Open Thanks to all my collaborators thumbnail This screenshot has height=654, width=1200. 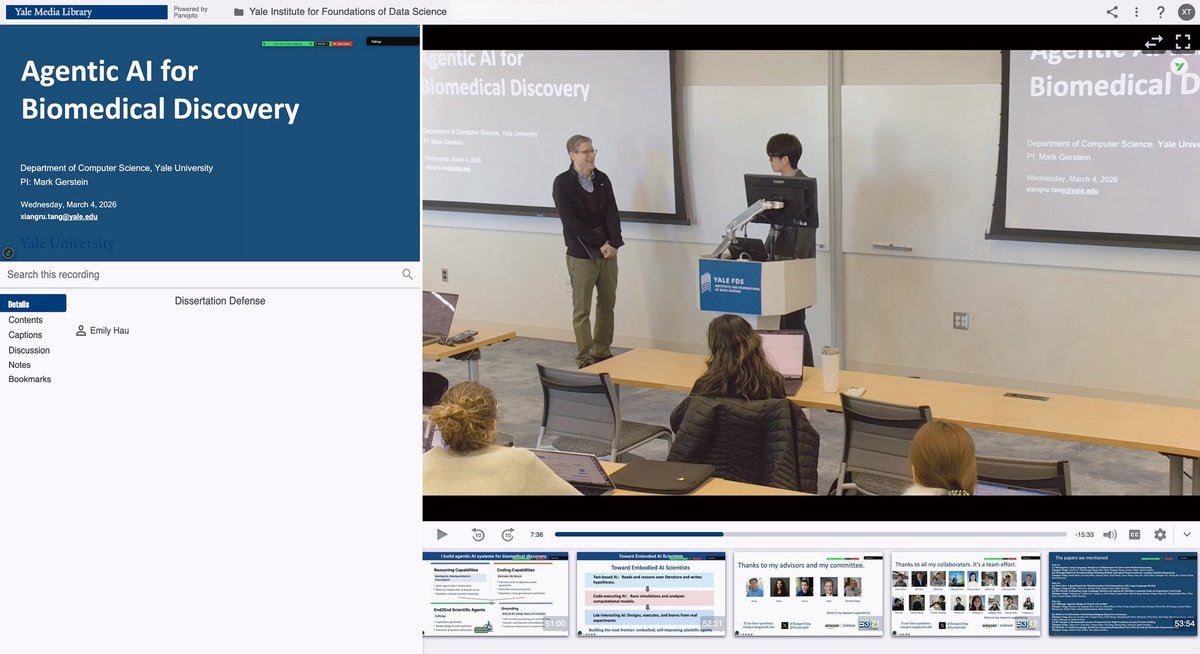(965, 592)
